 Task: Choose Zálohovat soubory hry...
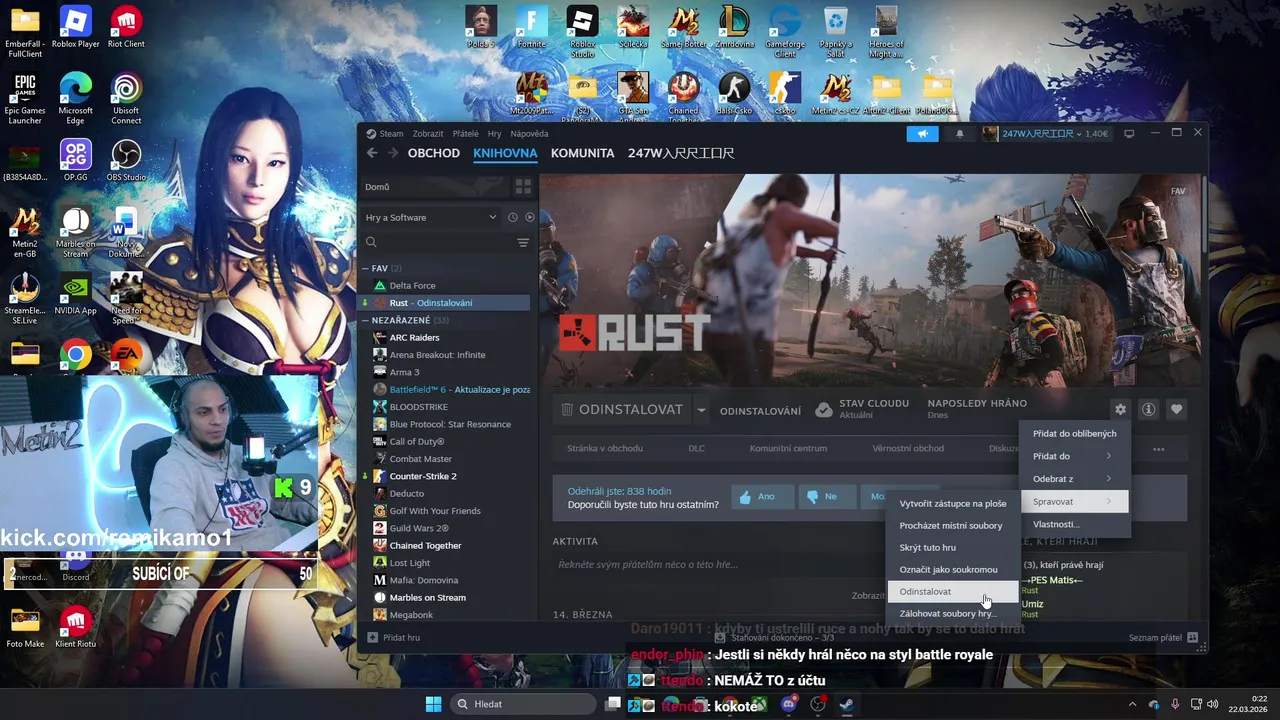pyautogui.click(x=952, y=613)
